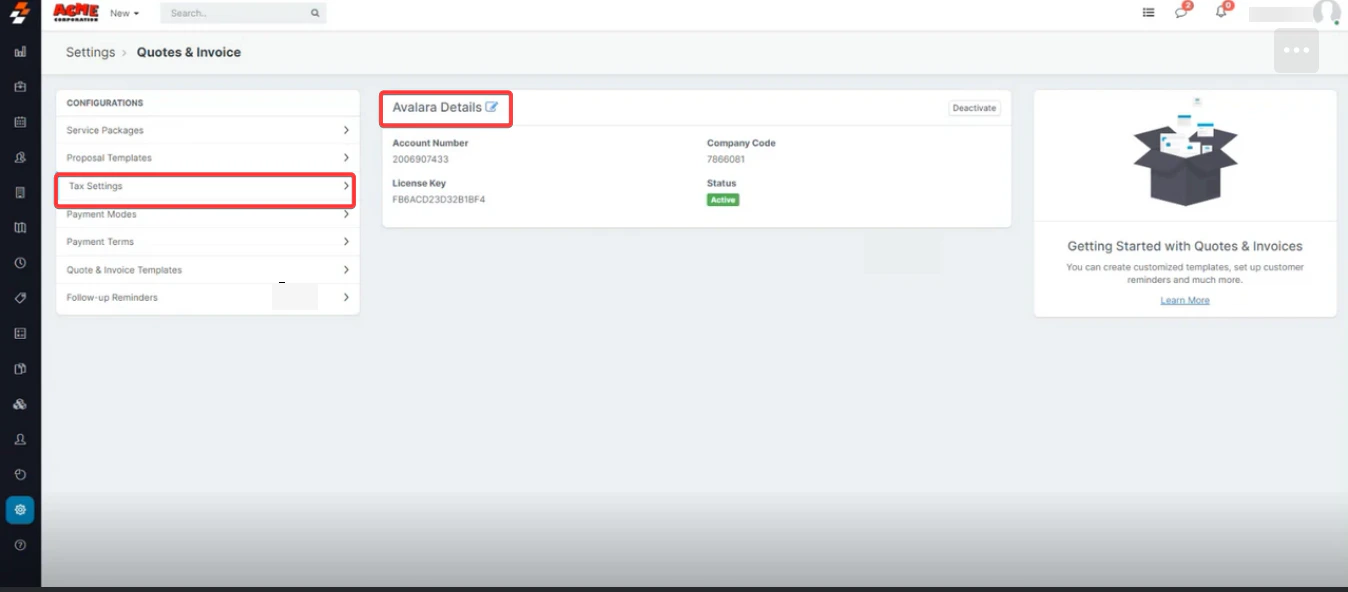Click the ACME Corporation logo

pos(76,12)
